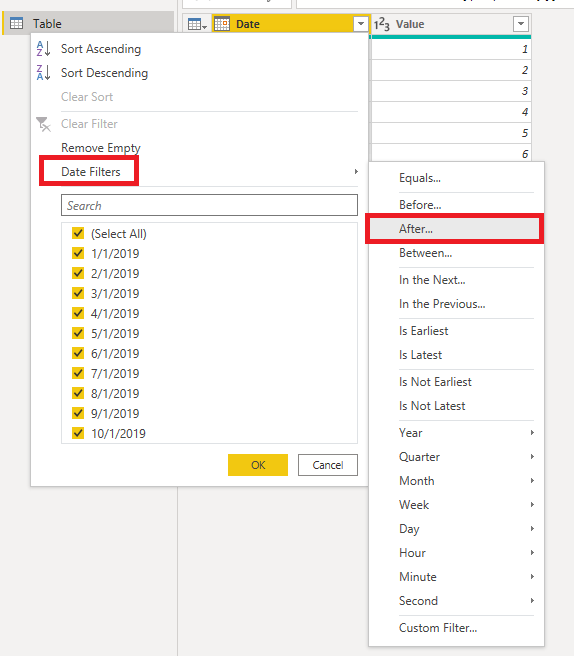Select the Before... filter
The width and height of the screenshot is (574, 656).
420,205
